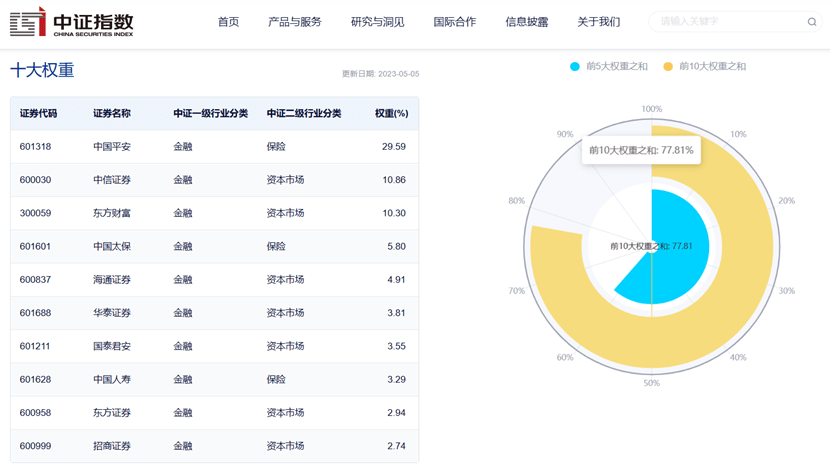Select stock name 海通证券

tap(112, 280)
